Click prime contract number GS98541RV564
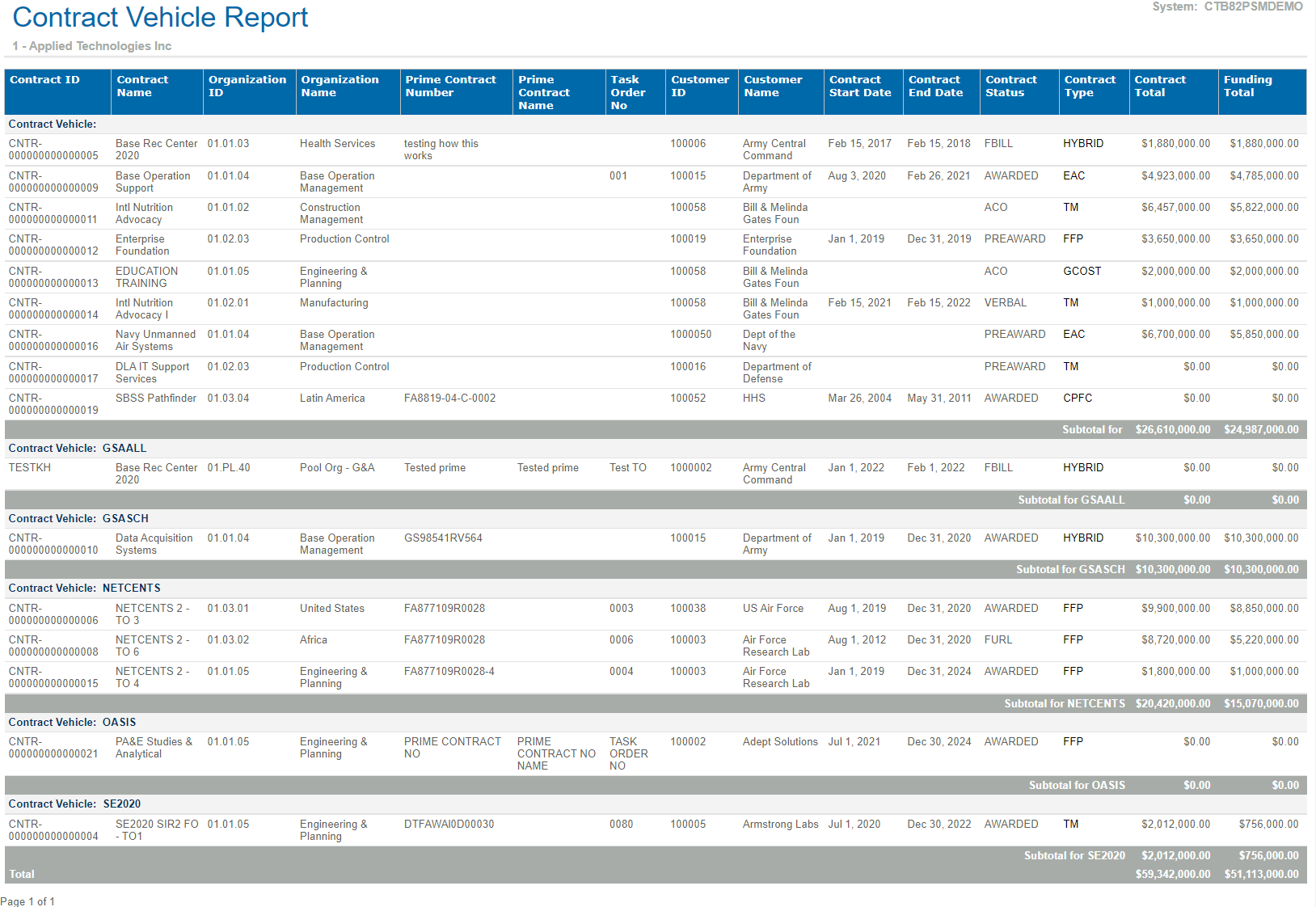Screen dimensions: 1316x907 click(x=443, y=538)
